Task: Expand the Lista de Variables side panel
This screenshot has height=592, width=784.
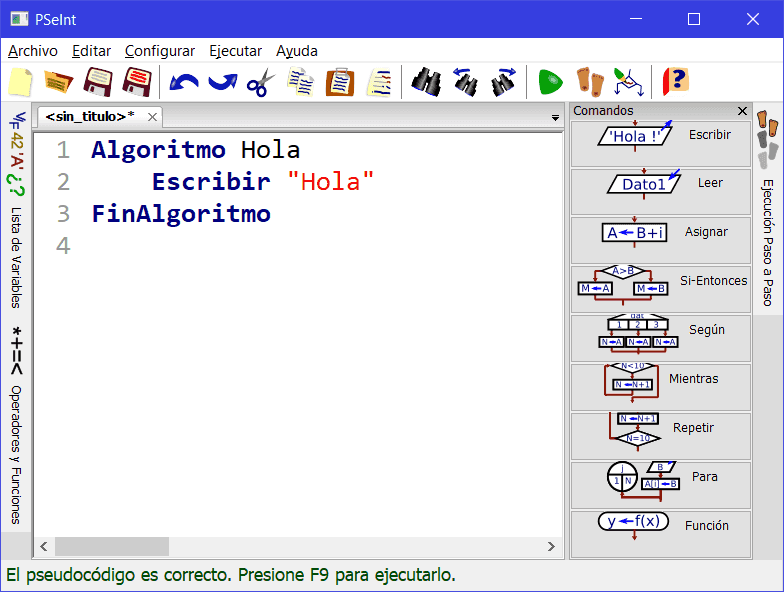Action: [16, 210]
